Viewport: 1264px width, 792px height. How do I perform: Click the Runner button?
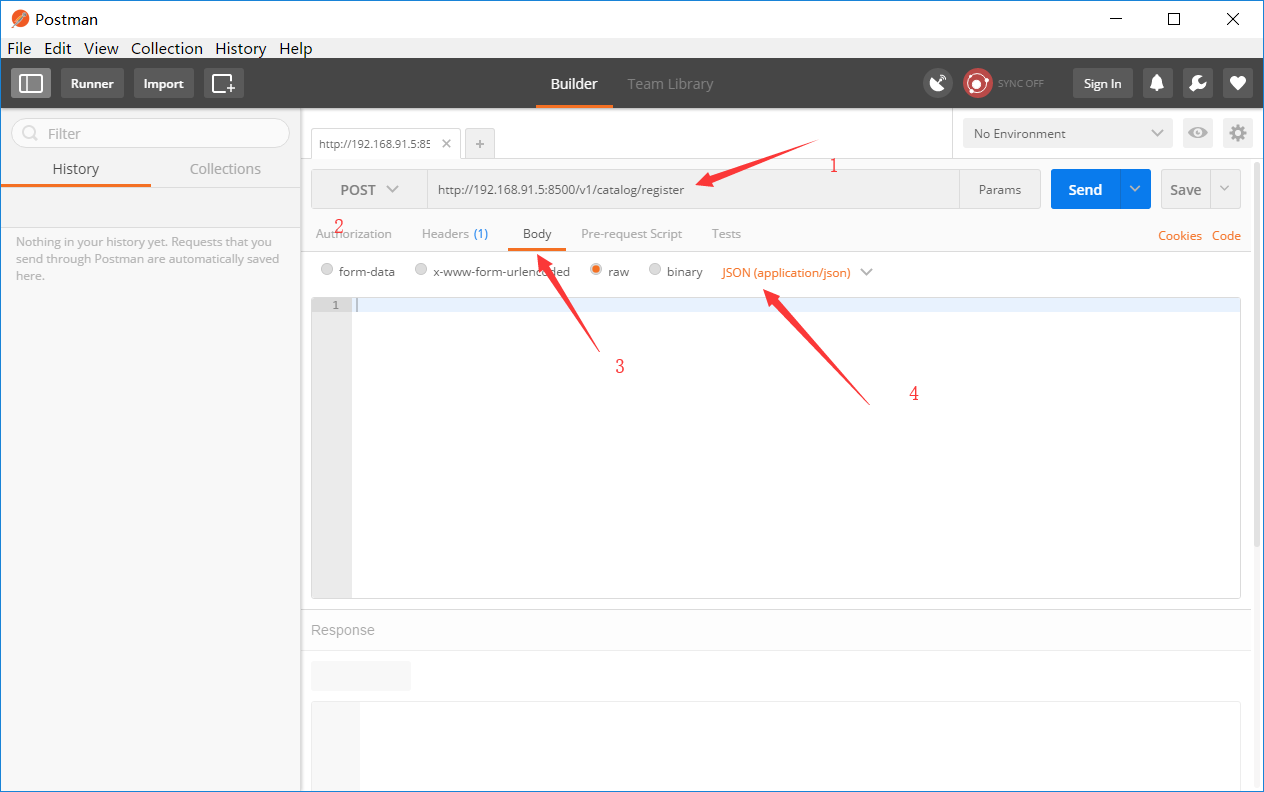[92, 83]
